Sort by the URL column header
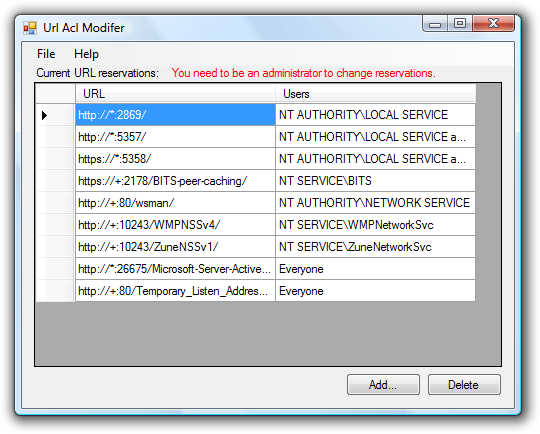Viewport: 540px width, 434px height. (x=175, y=94)
